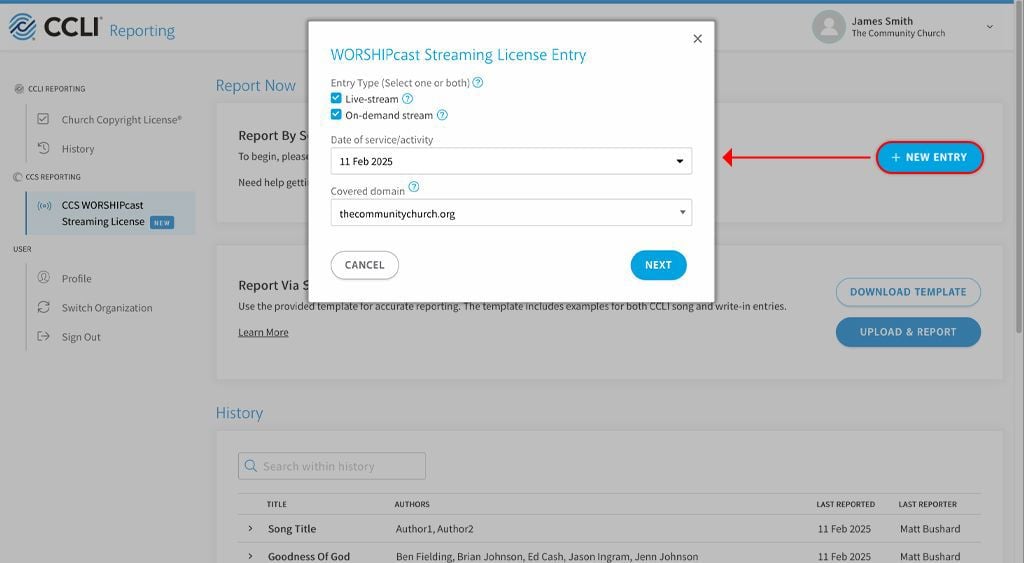
Task: Expand the Goodness Of God history row
Action: click(250, 556)
